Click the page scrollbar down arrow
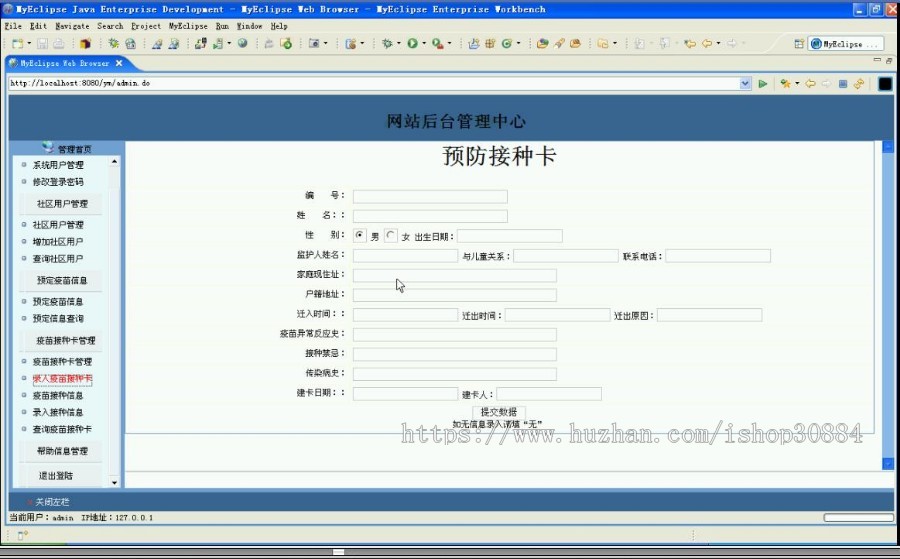Image resolution: width=900 pixels, height=559 pixels. point(888,463)
